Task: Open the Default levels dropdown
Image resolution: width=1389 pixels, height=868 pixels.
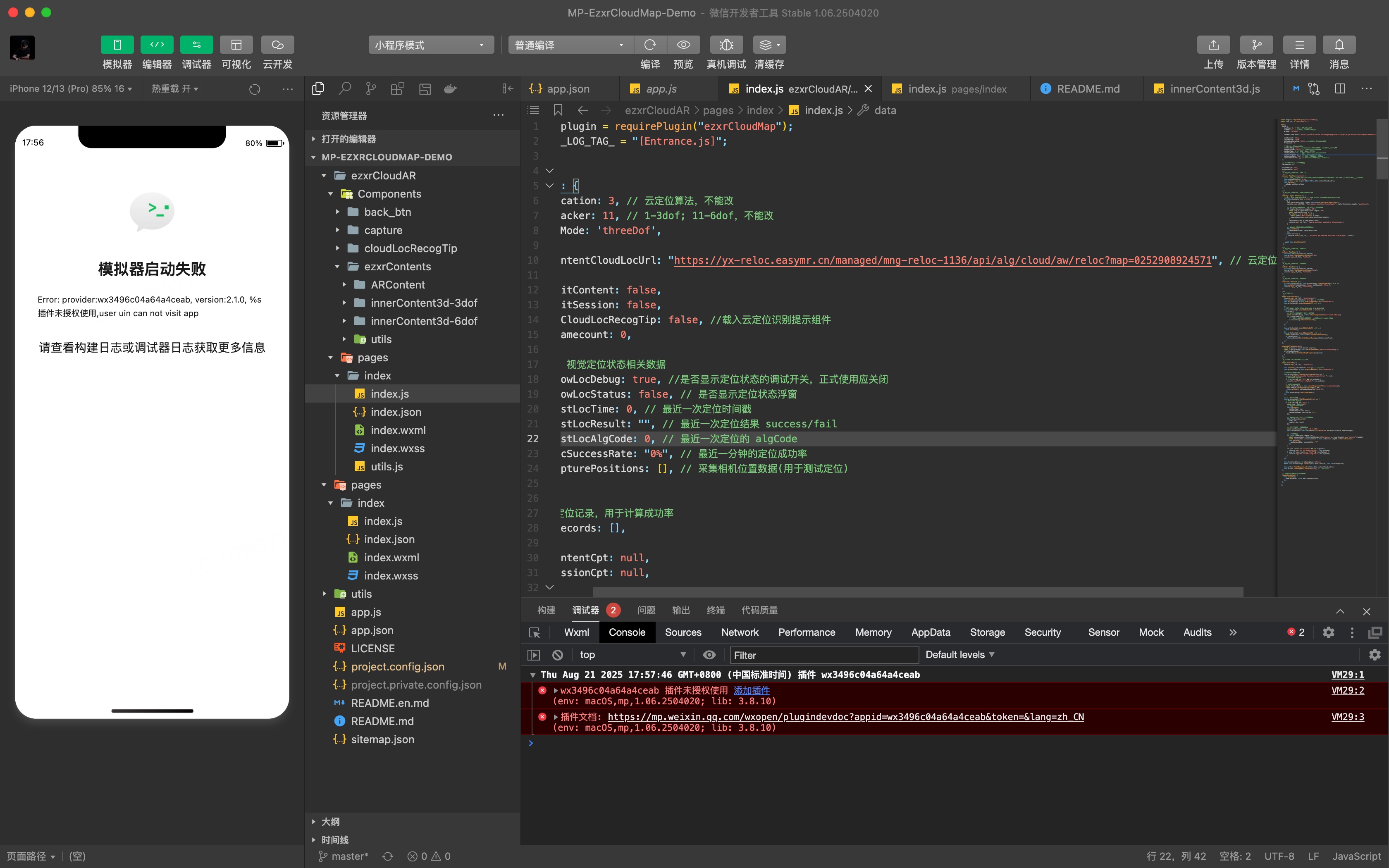Action: point(959,655)
